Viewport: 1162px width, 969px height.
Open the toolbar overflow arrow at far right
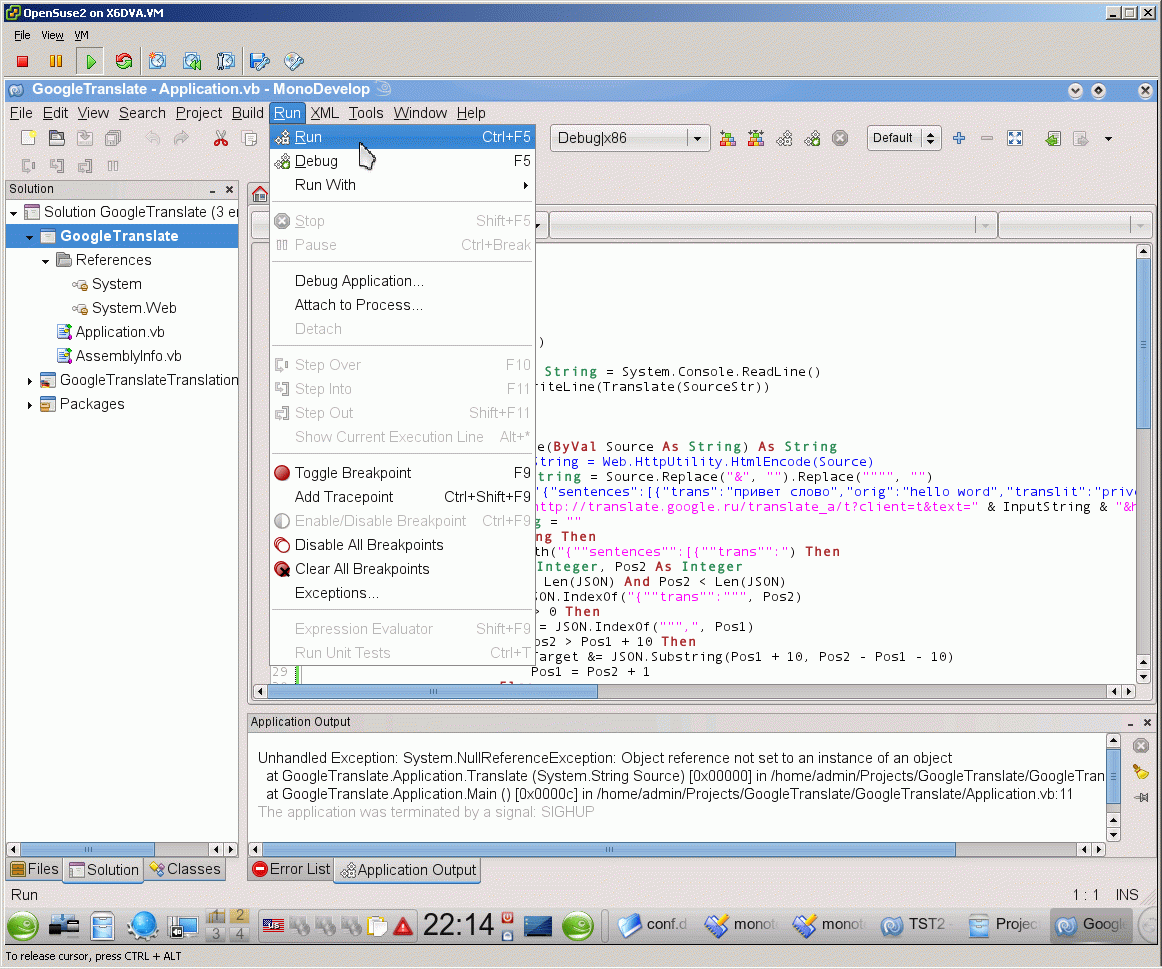point(1108,139)
